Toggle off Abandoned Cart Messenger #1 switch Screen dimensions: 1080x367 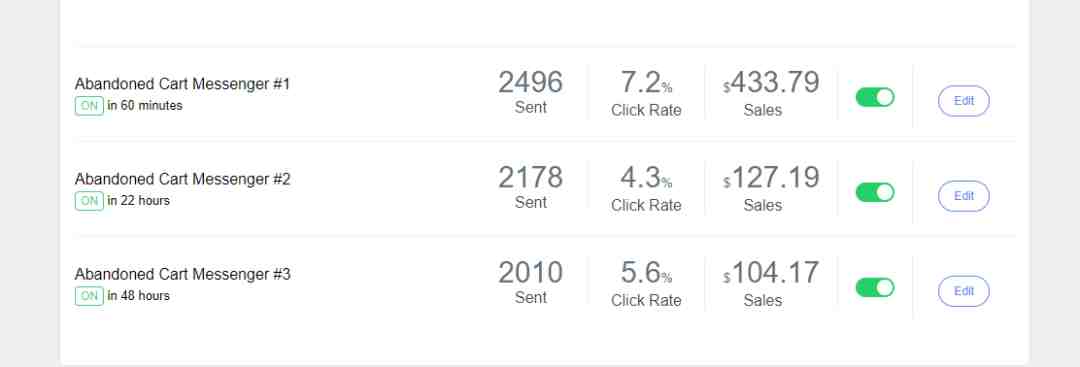(x=875, y=97)
